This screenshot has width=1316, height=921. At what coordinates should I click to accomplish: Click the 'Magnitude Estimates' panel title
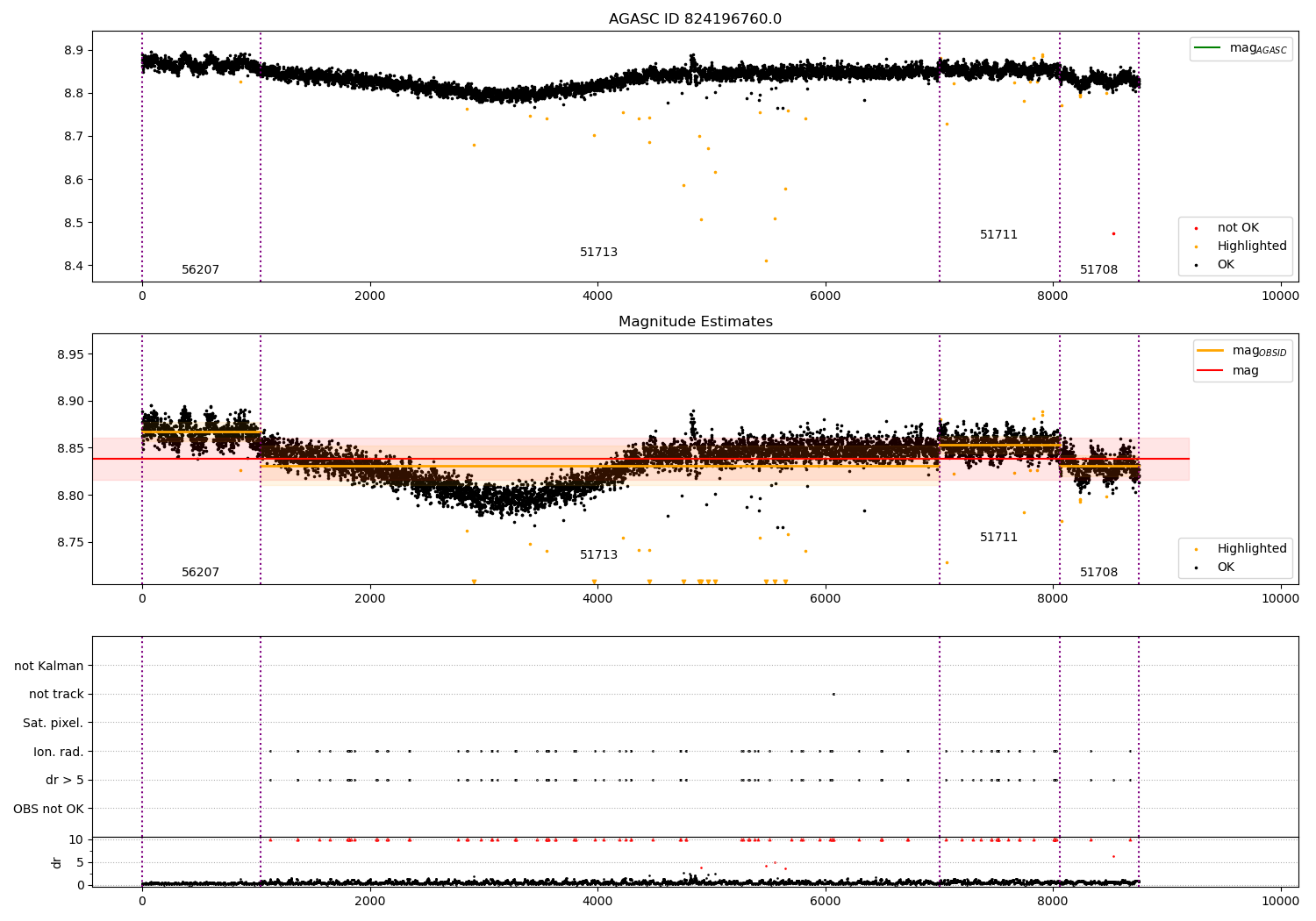[695, 322]
